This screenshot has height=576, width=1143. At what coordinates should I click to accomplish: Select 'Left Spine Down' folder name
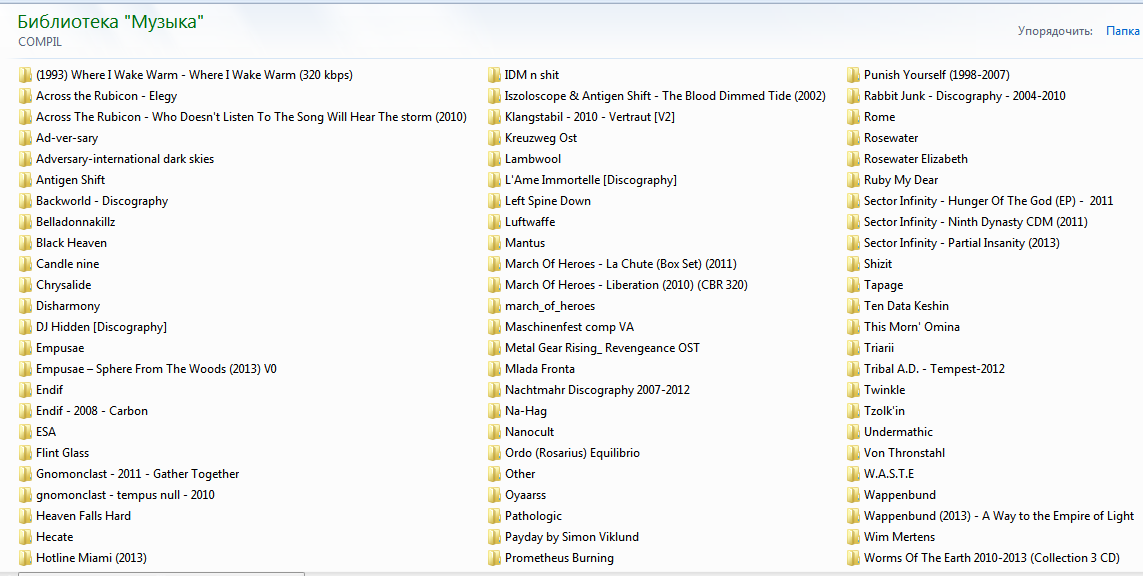[x=547, y=201]
